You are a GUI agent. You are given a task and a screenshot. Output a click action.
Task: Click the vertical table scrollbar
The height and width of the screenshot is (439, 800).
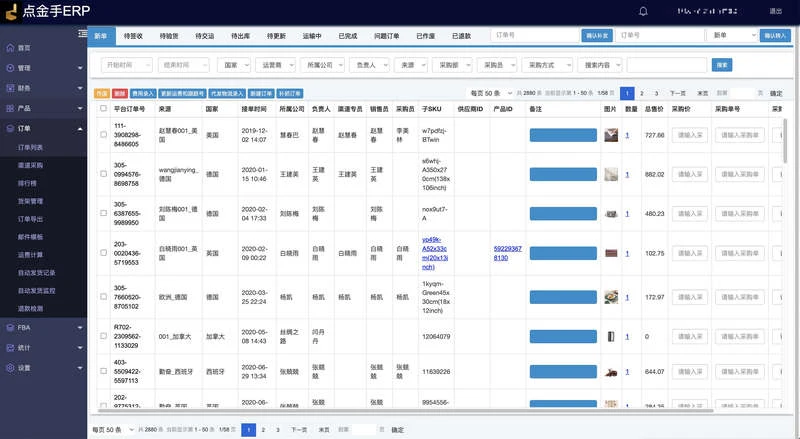coord(785,141)
